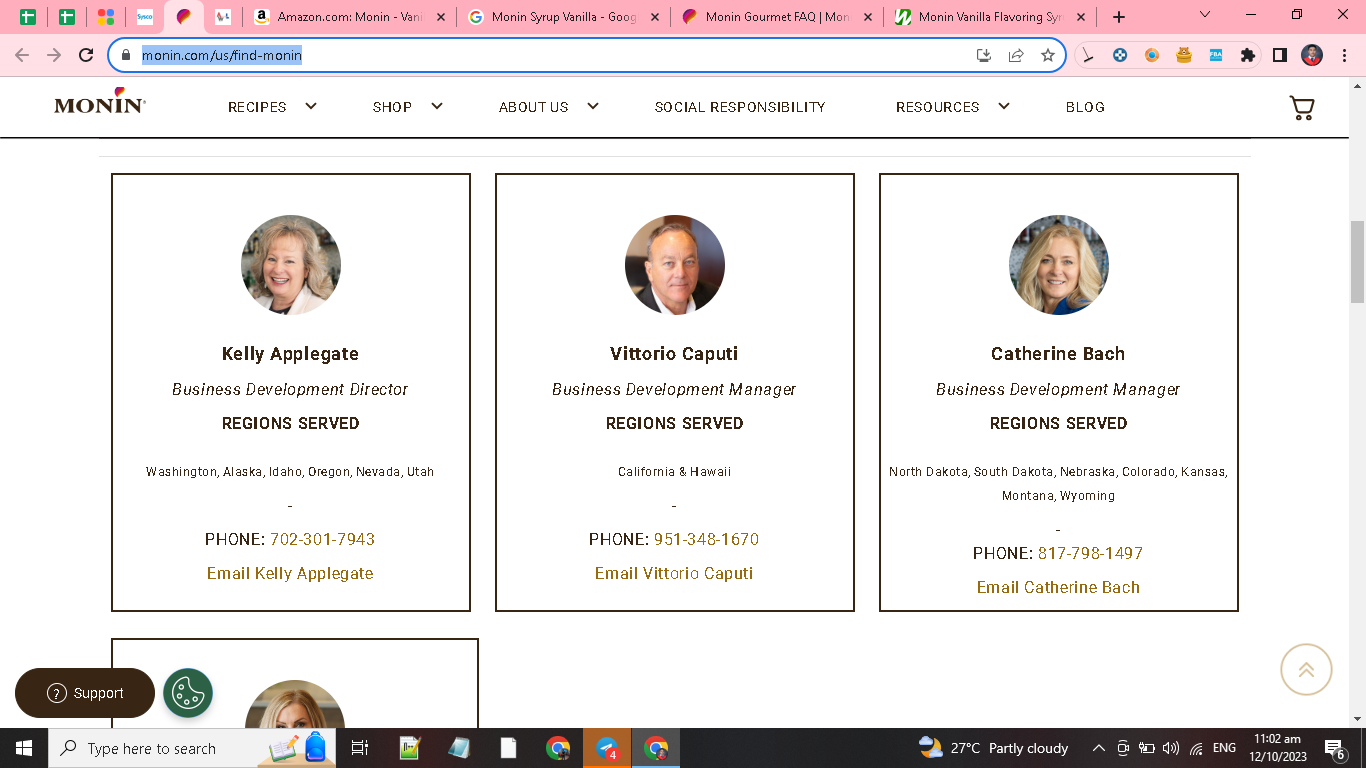Open the weather widget showing 27°C
1366x768 pixels.
pos(994,748)
